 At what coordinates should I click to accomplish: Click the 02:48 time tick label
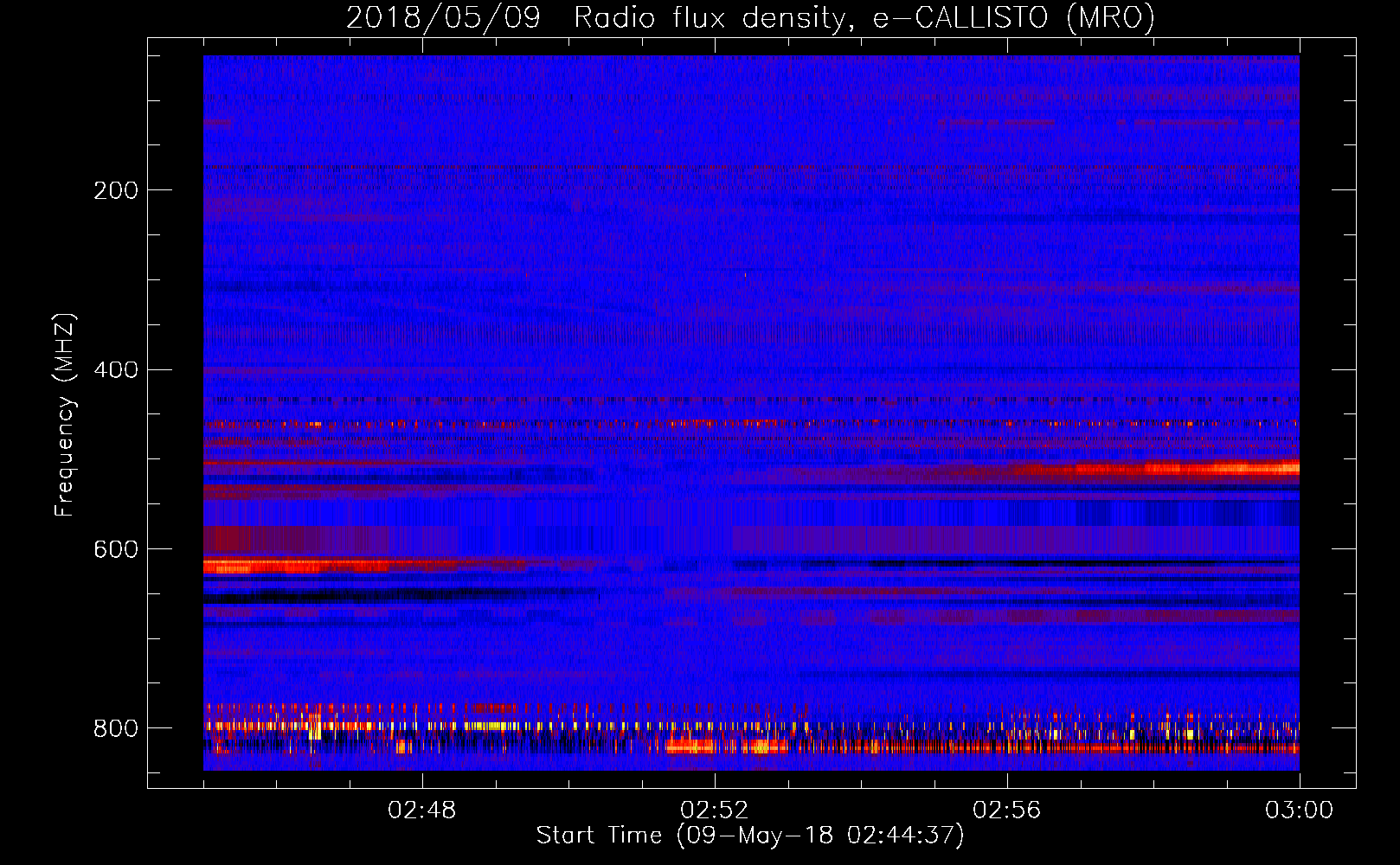tap(422, 811)
